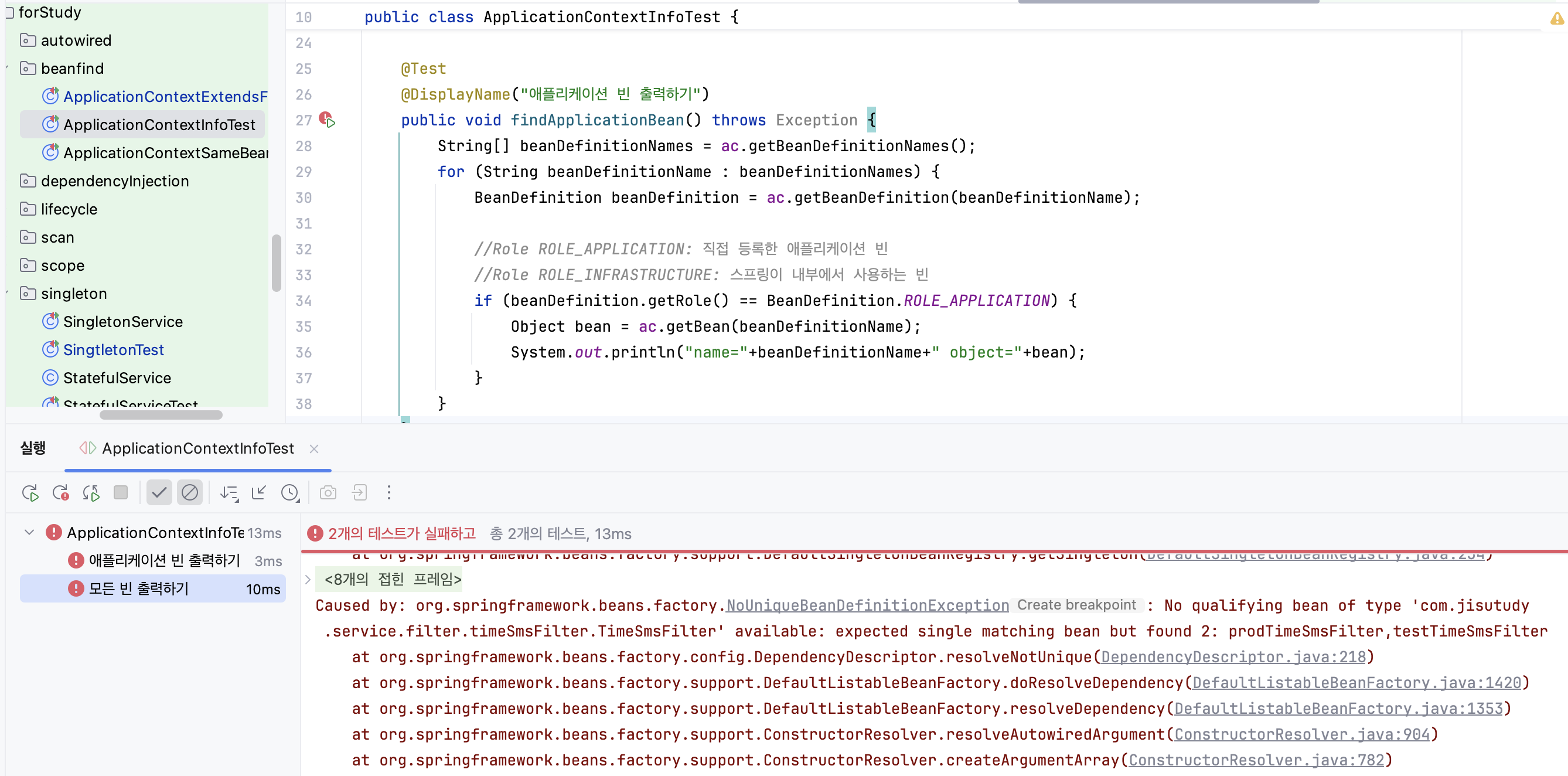Click the stop run button
This screenshot has height=776, width=1568.
point(121,492)
